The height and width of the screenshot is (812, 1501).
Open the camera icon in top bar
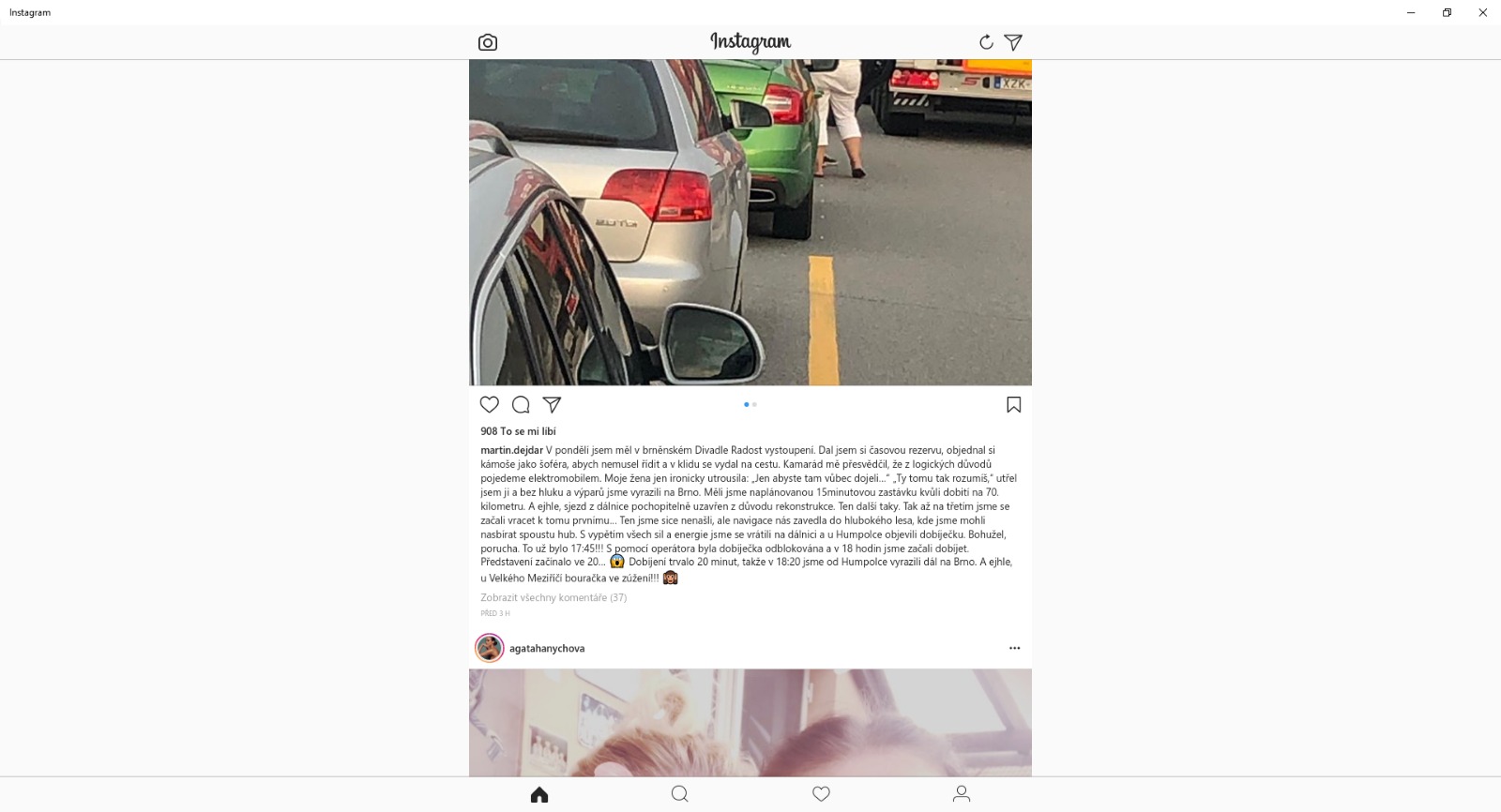488,42
